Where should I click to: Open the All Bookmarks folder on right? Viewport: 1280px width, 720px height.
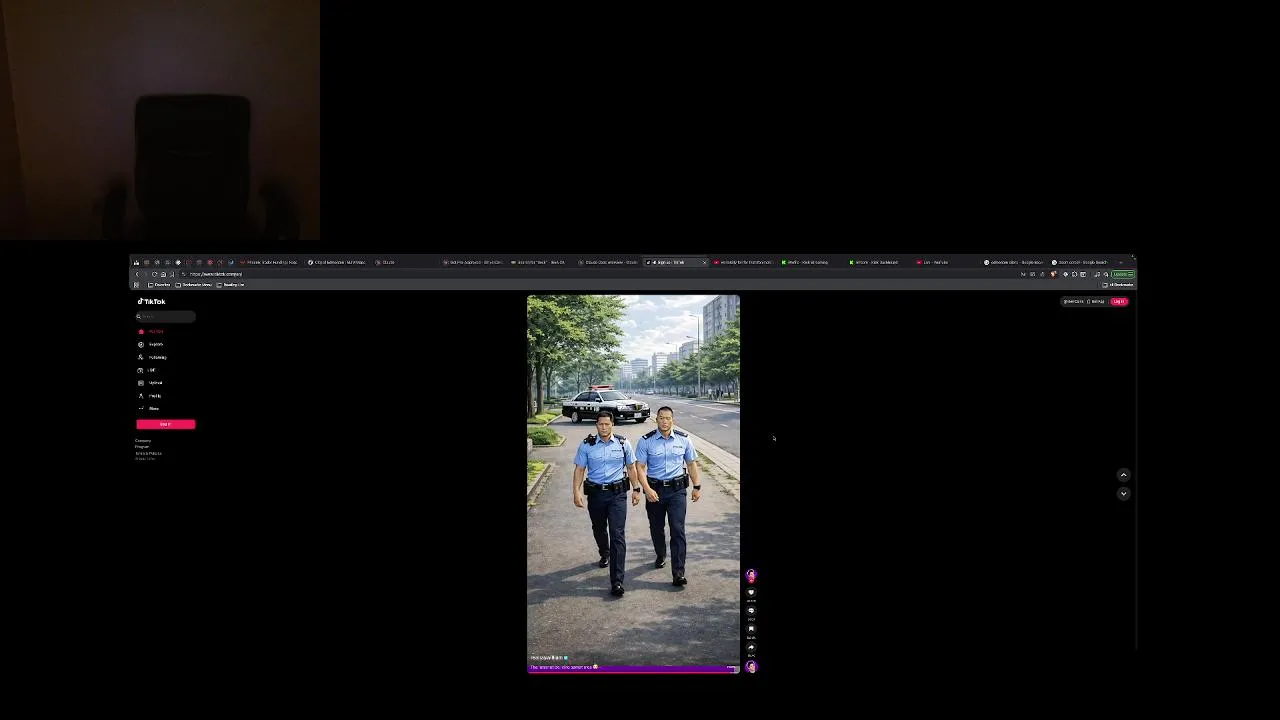pos(1118,285)
